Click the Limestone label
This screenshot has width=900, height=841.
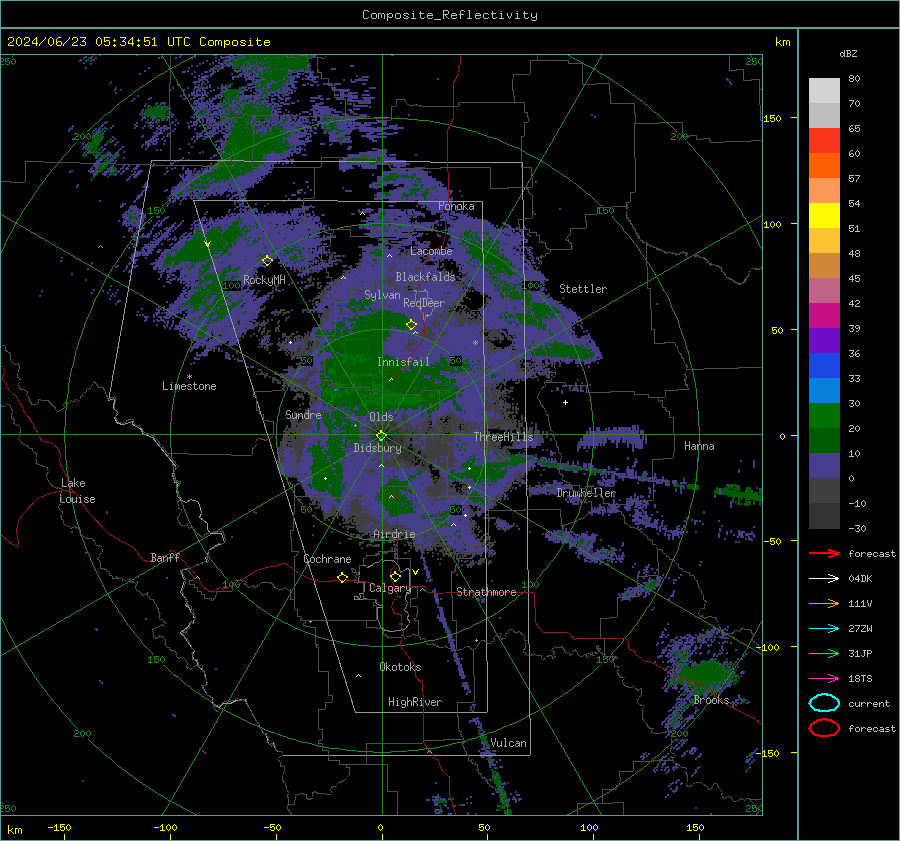(189, 386)
